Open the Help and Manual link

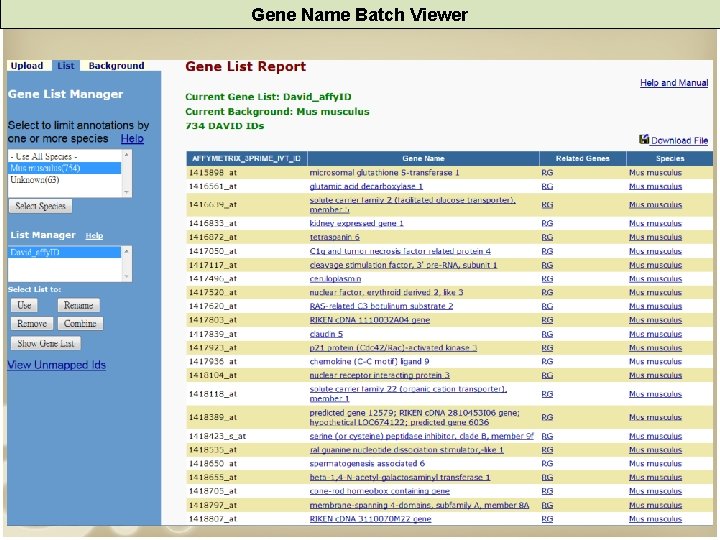[x=674, y=83]
